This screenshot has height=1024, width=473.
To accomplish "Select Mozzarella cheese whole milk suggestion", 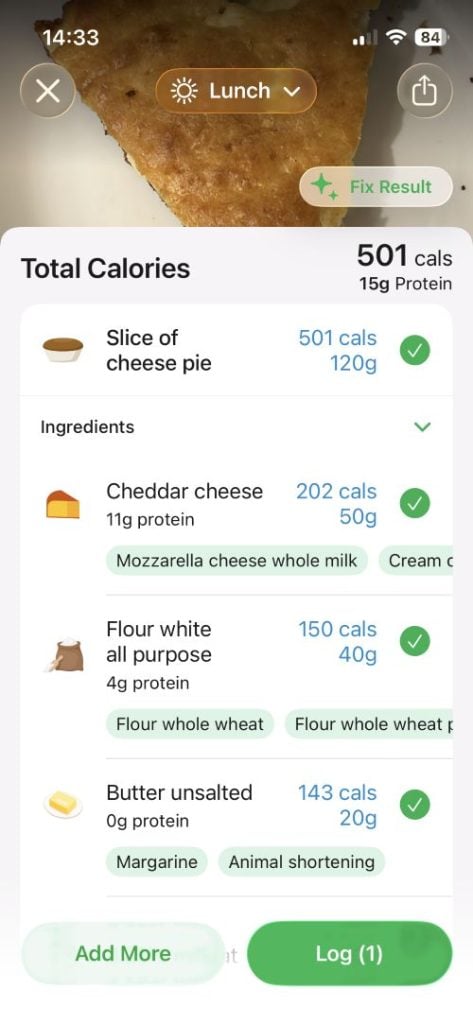I will pos(237,561).
